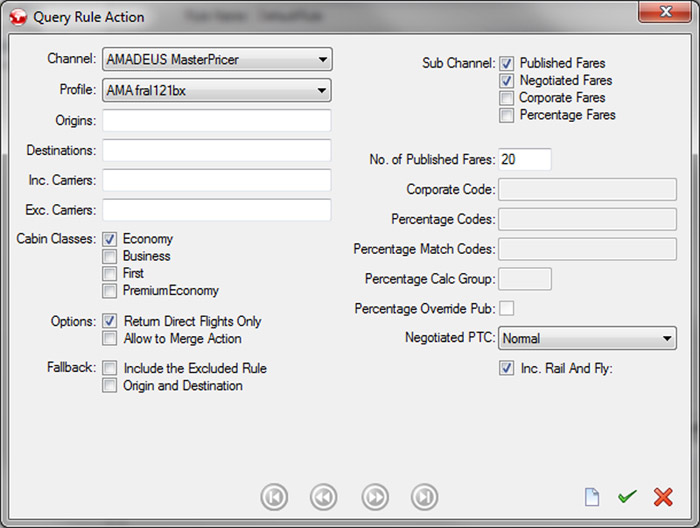Click the Fallback label
The image size is (700, 528).
point(71,367)
